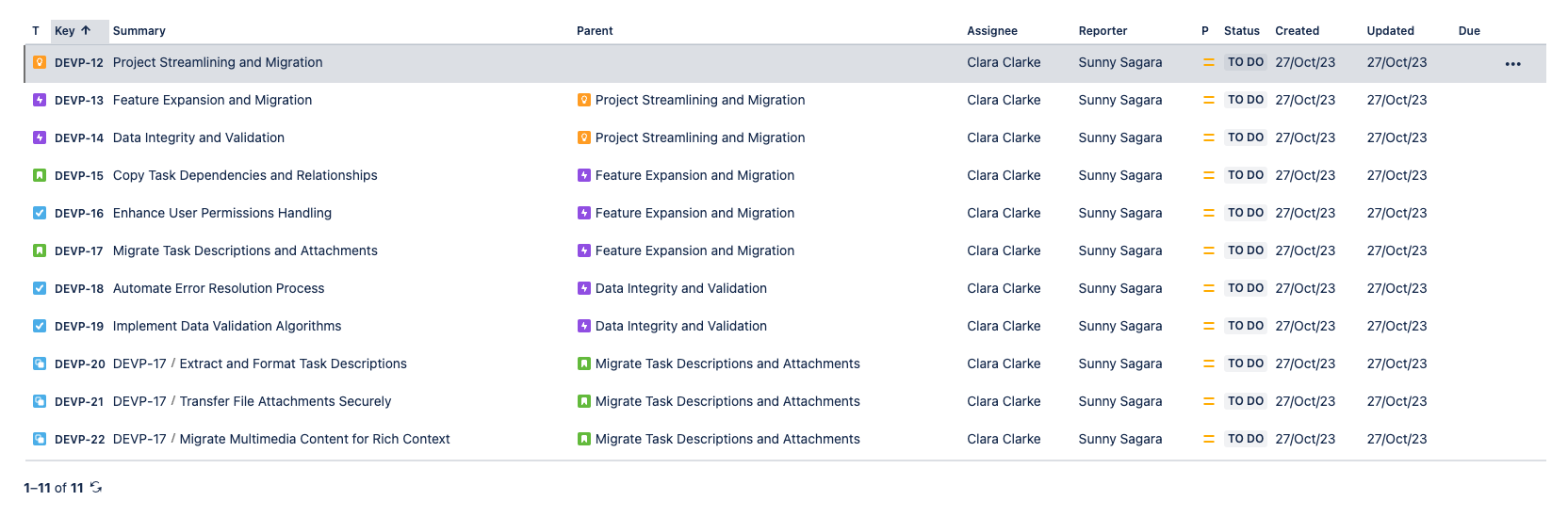
Task: Open the DEVP-19 issue key link
Action: (x=79, y=327)
